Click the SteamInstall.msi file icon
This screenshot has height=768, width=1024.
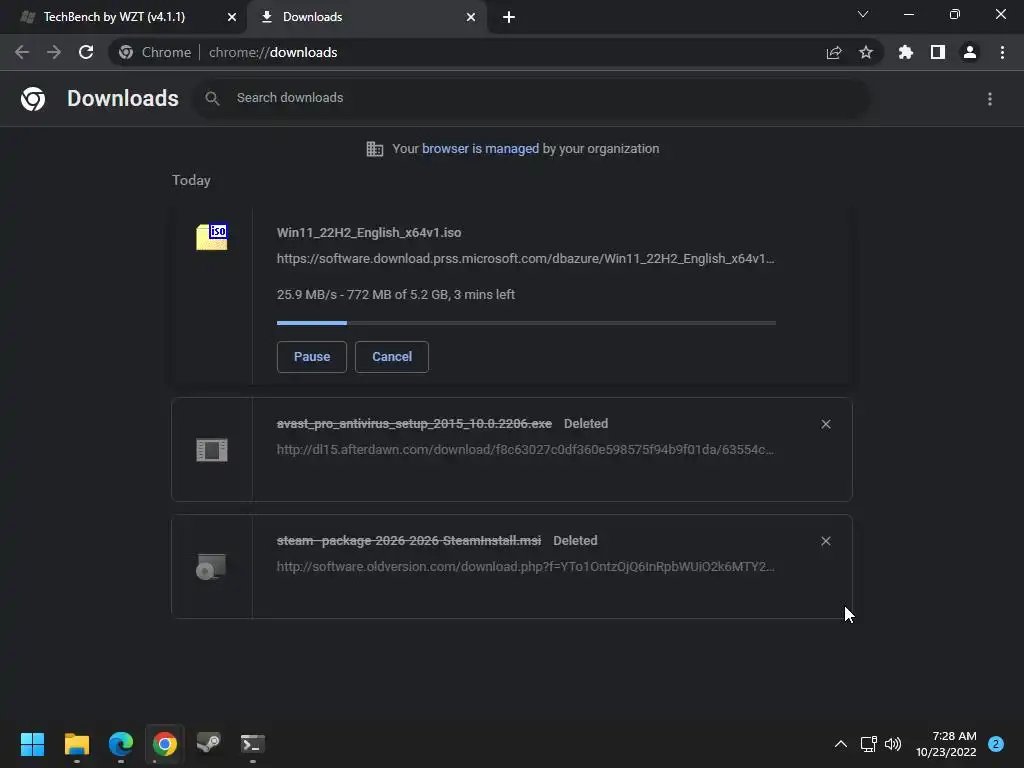click(x=212, y=566)
